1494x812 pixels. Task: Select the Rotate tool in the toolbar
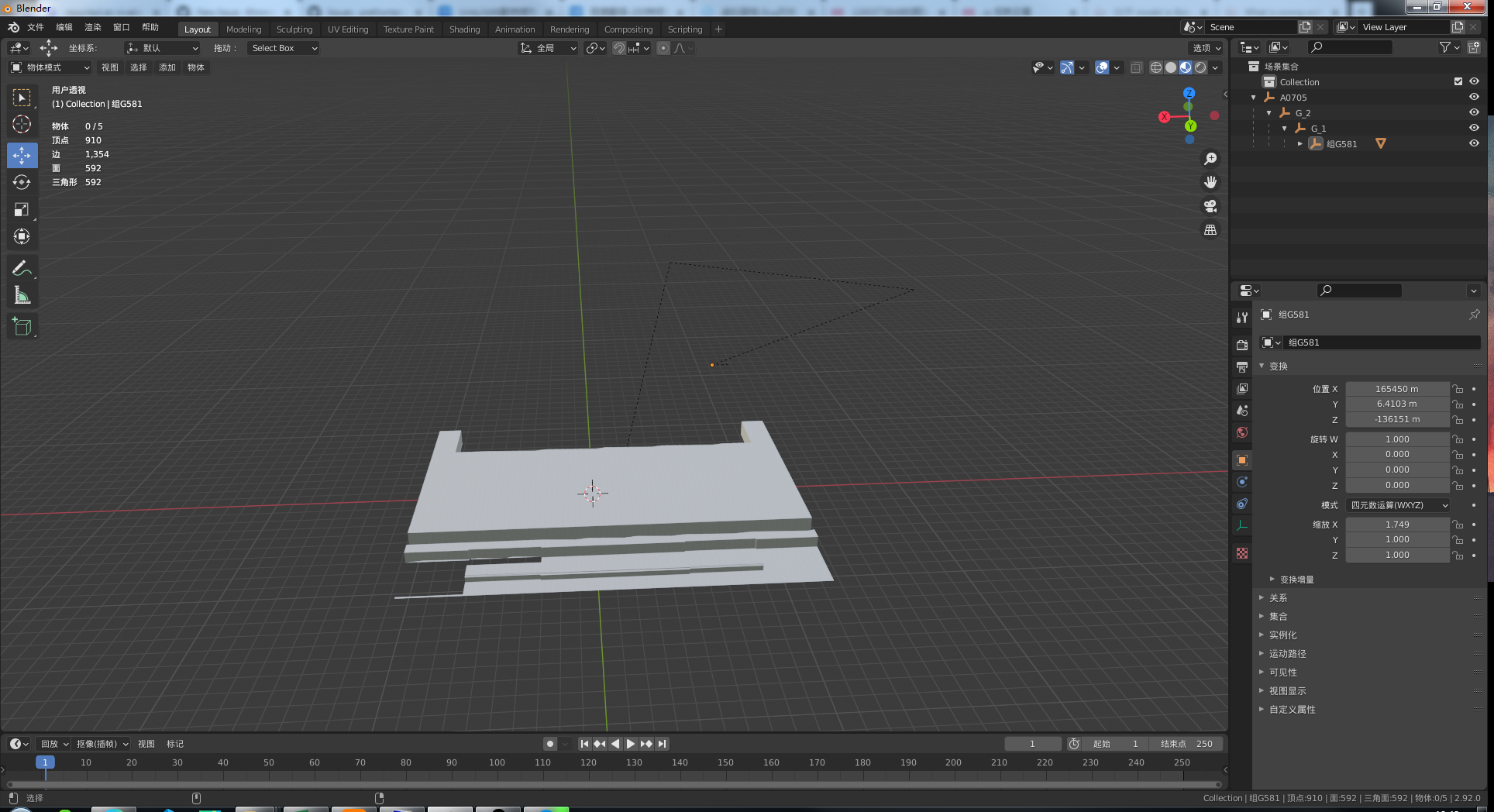point(22,182)
